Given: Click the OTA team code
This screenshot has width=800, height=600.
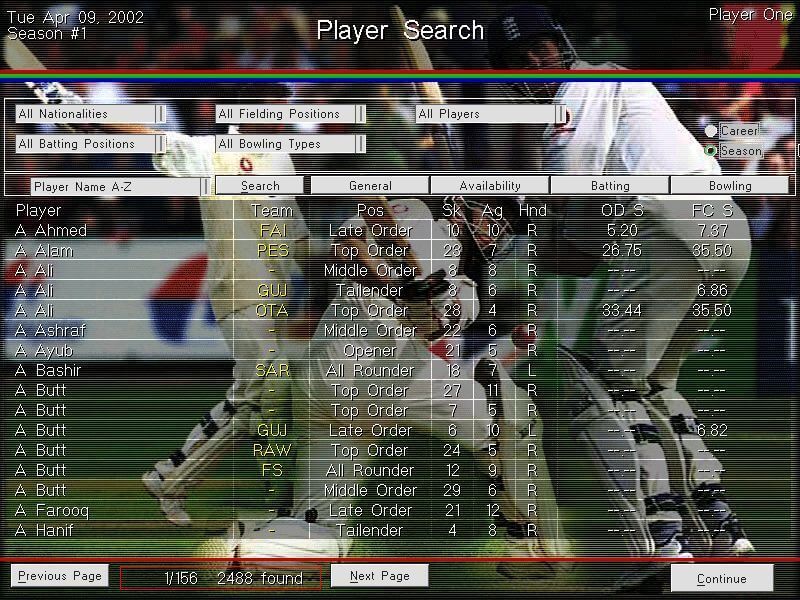Looking at the screenshot, I should [272, 310].
